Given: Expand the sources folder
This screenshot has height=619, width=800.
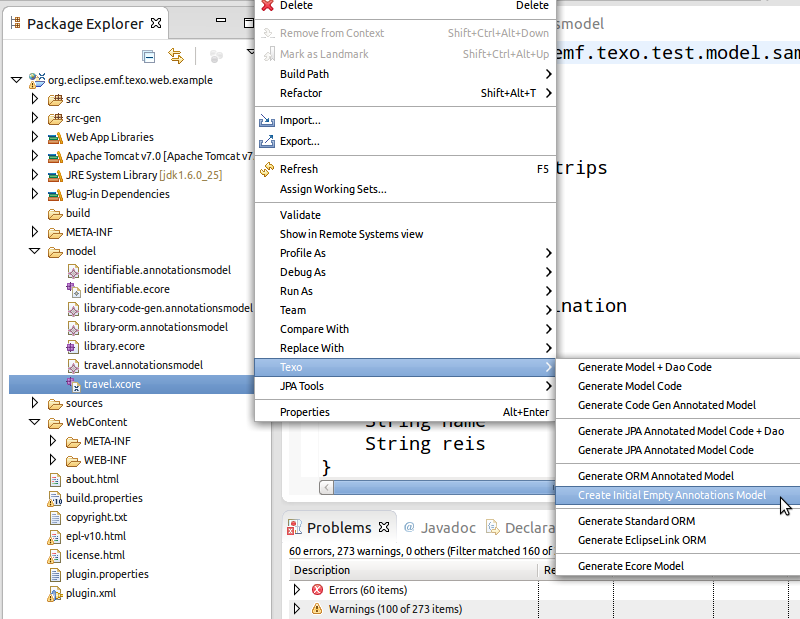Looking at the screenshot, I should point(35,403).
